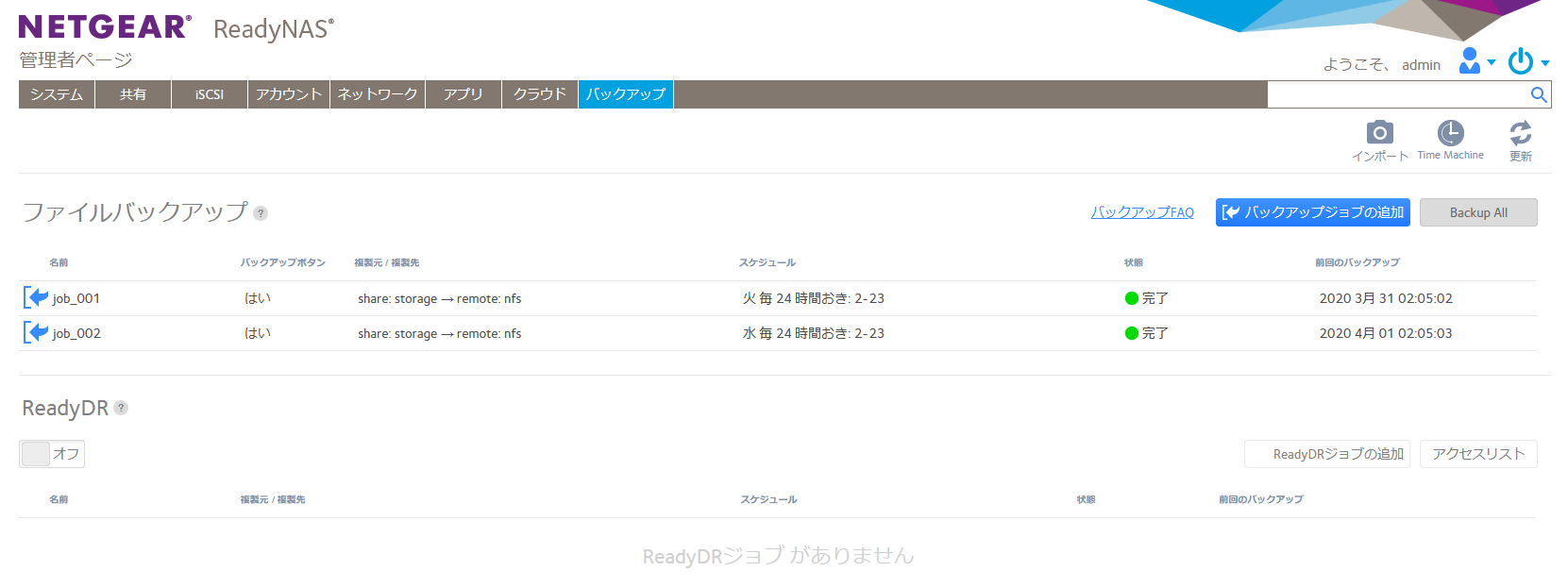Click the アクセスリスト button

(1478, 454)
